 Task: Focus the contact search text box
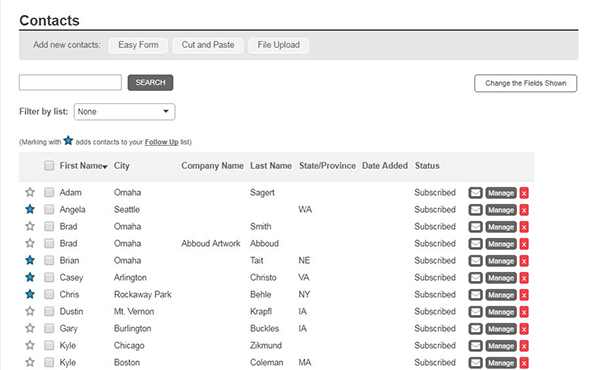(x=70, y=83)
